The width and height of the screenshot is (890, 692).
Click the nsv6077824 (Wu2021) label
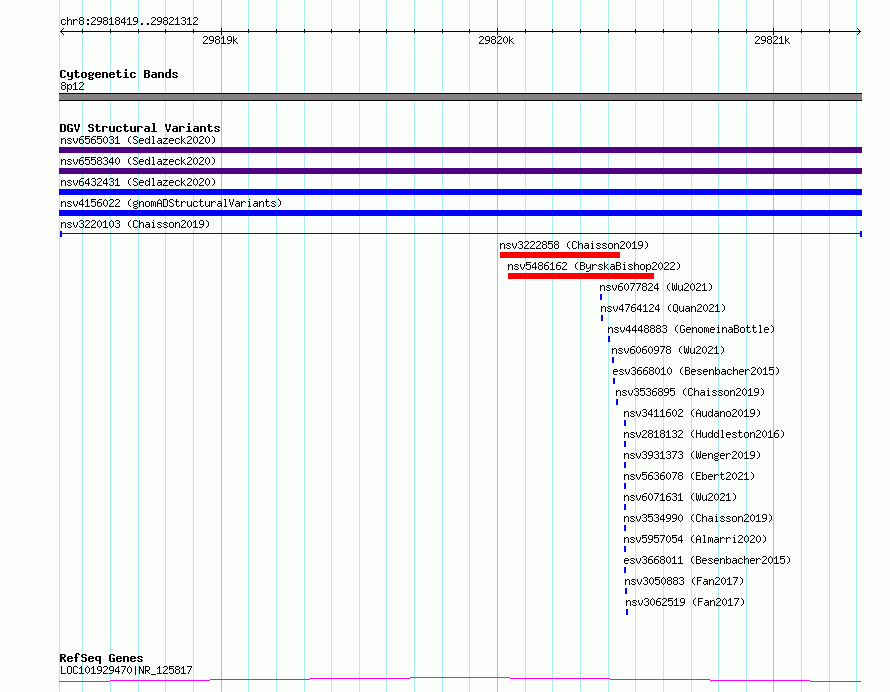[x=656, y=287]
